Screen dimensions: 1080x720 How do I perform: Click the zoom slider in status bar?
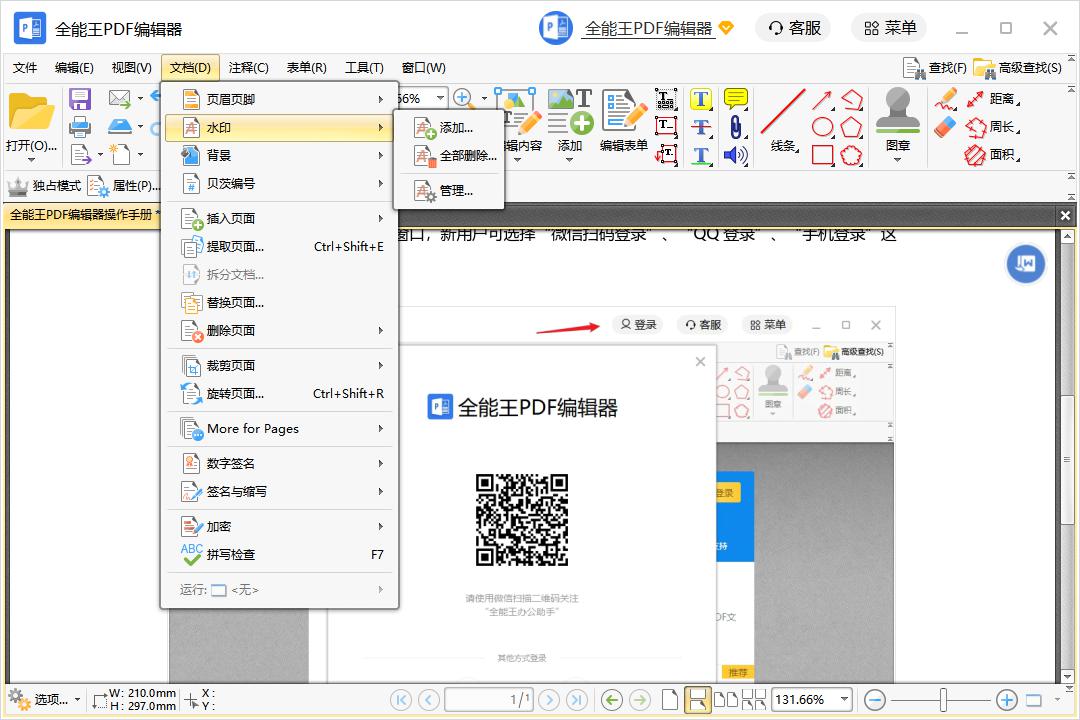[943, 700]
